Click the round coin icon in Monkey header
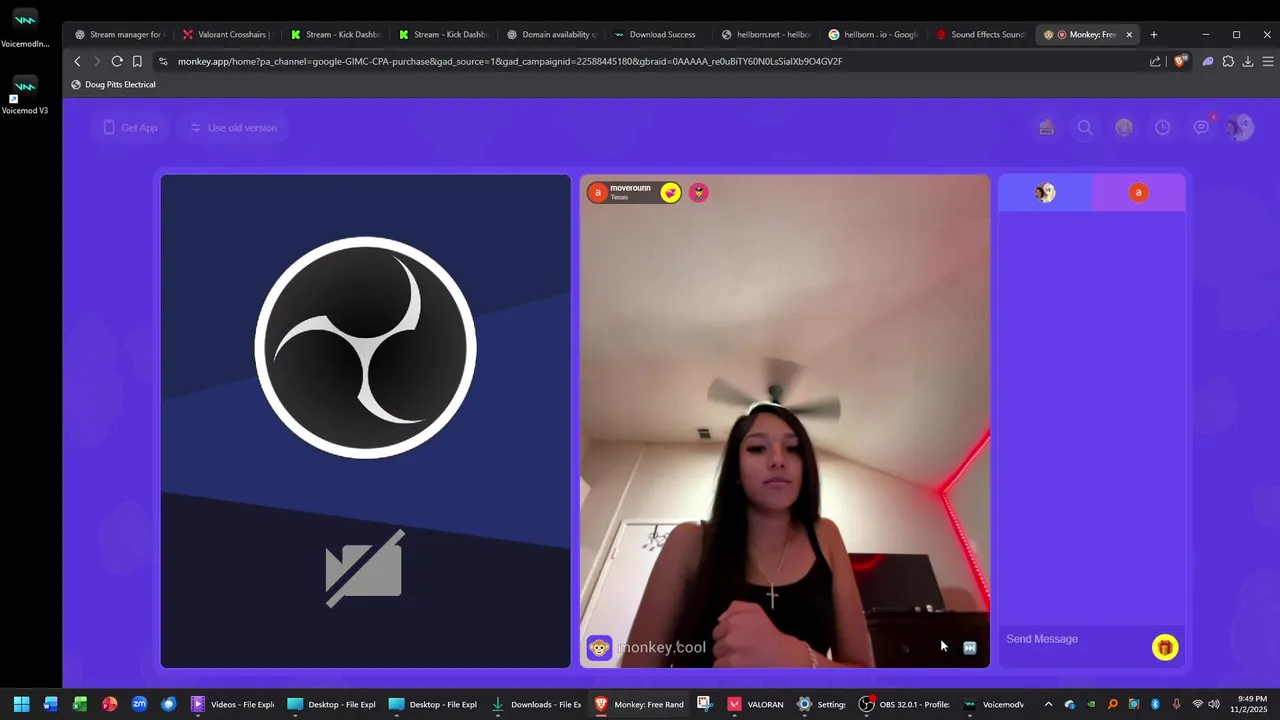The width and height of the screenshot is (1280, 720). [1124, 128]
